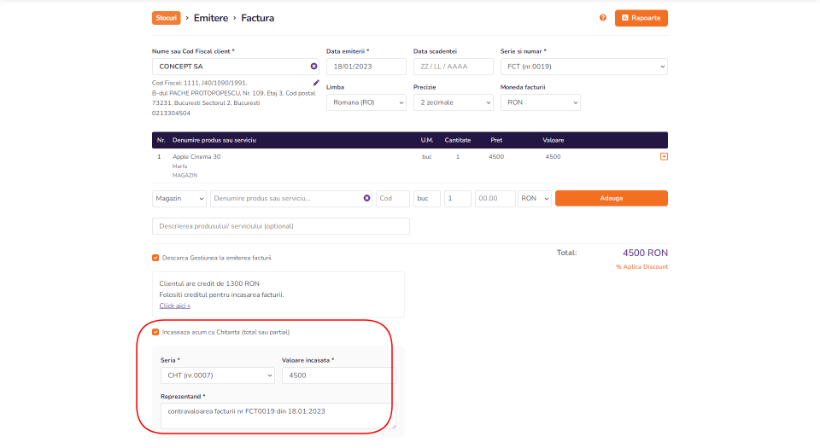Screen dimensions: 820x448
Task: Click the Valoare column header
Action: tap(553, 140)
